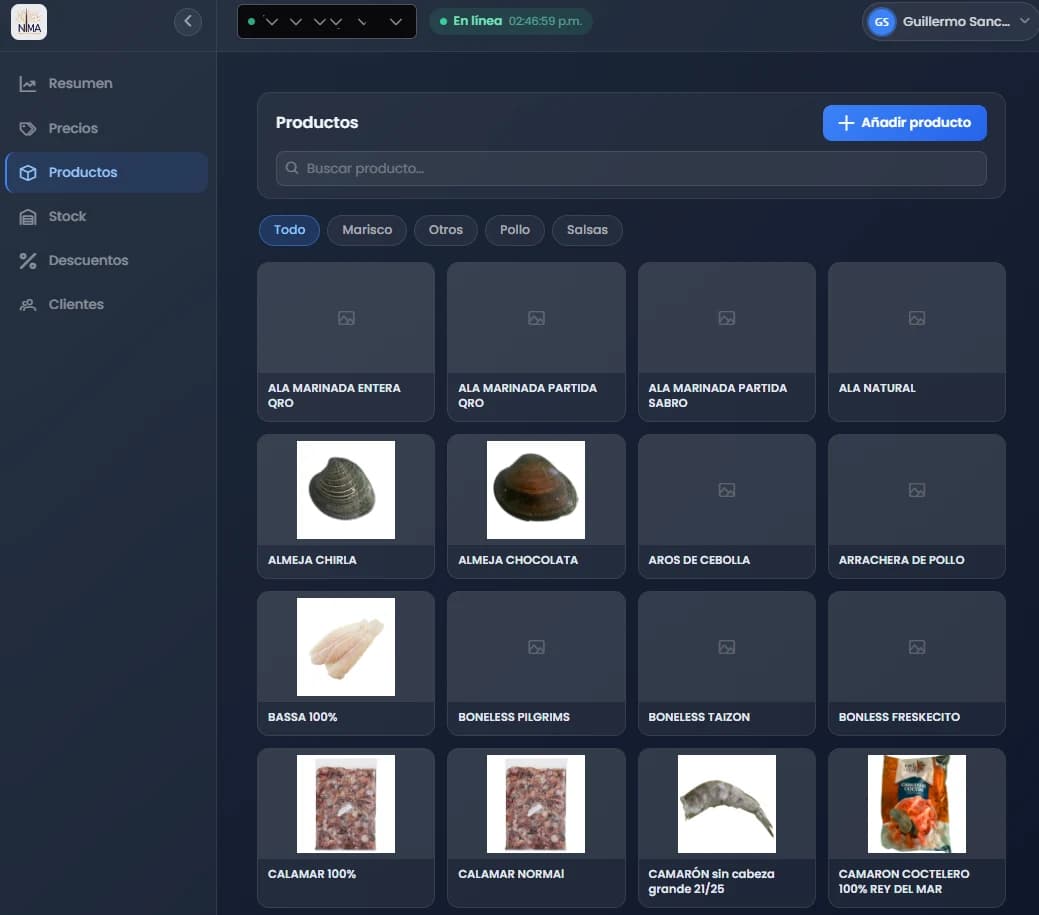This screenshot has width=1039, height=915.
Task: Select the Todo filter chip
Action: point(290,230)
